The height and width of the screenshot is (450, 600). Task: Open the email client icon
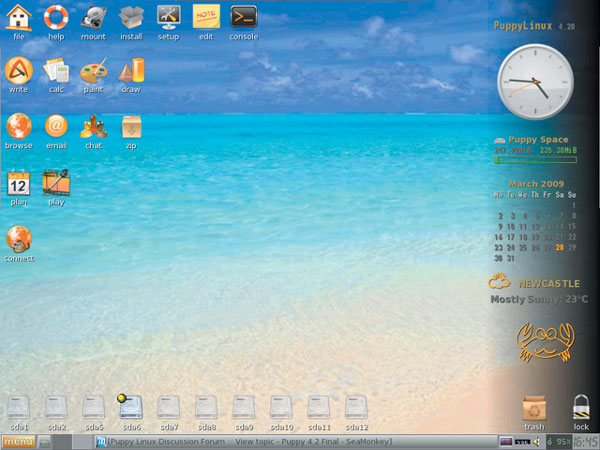56,127
